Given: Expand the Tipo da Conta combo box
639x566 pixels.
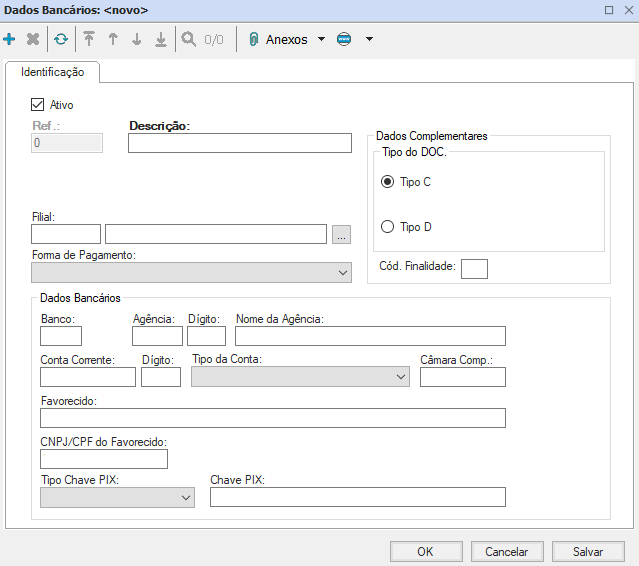Looking at the screenshot, I should click(x=300, y=377).
